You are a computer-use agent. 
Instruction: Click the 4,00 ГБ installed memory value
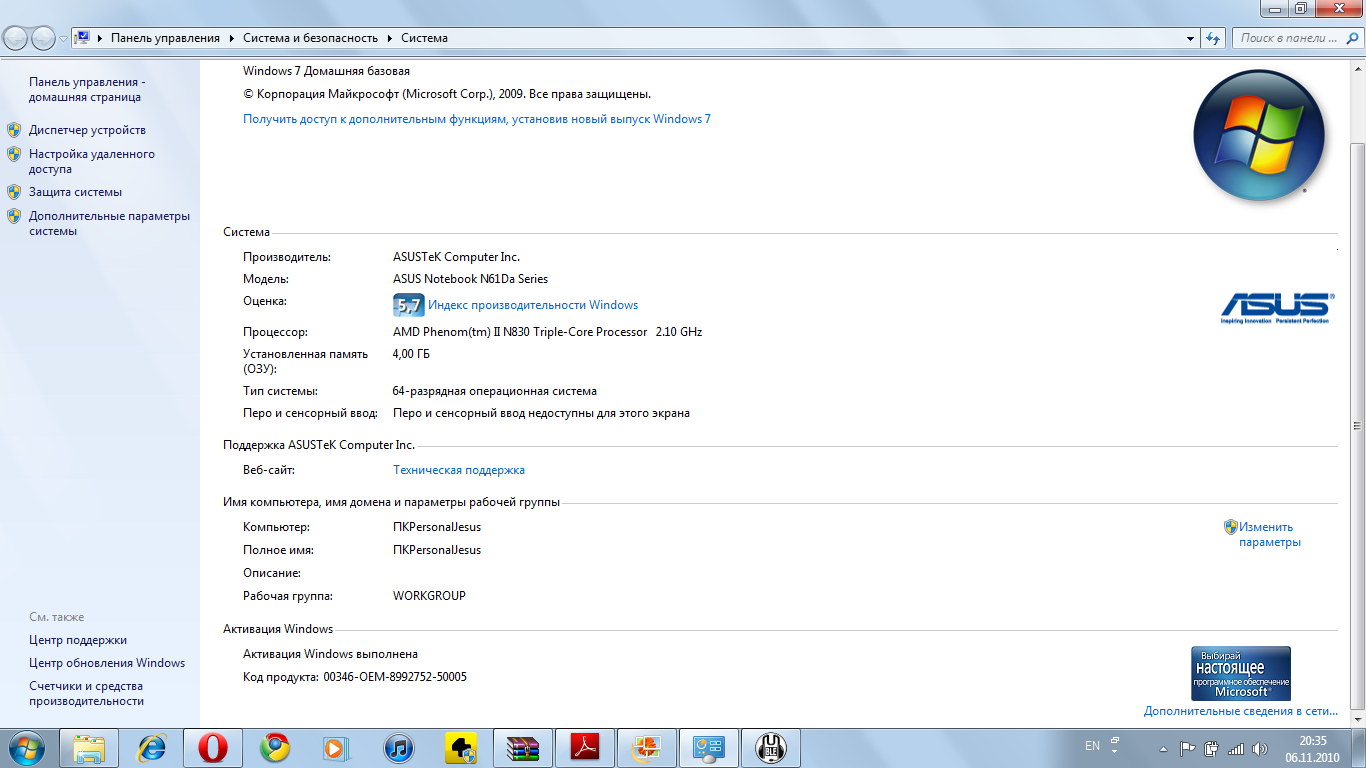pos(412,354)
